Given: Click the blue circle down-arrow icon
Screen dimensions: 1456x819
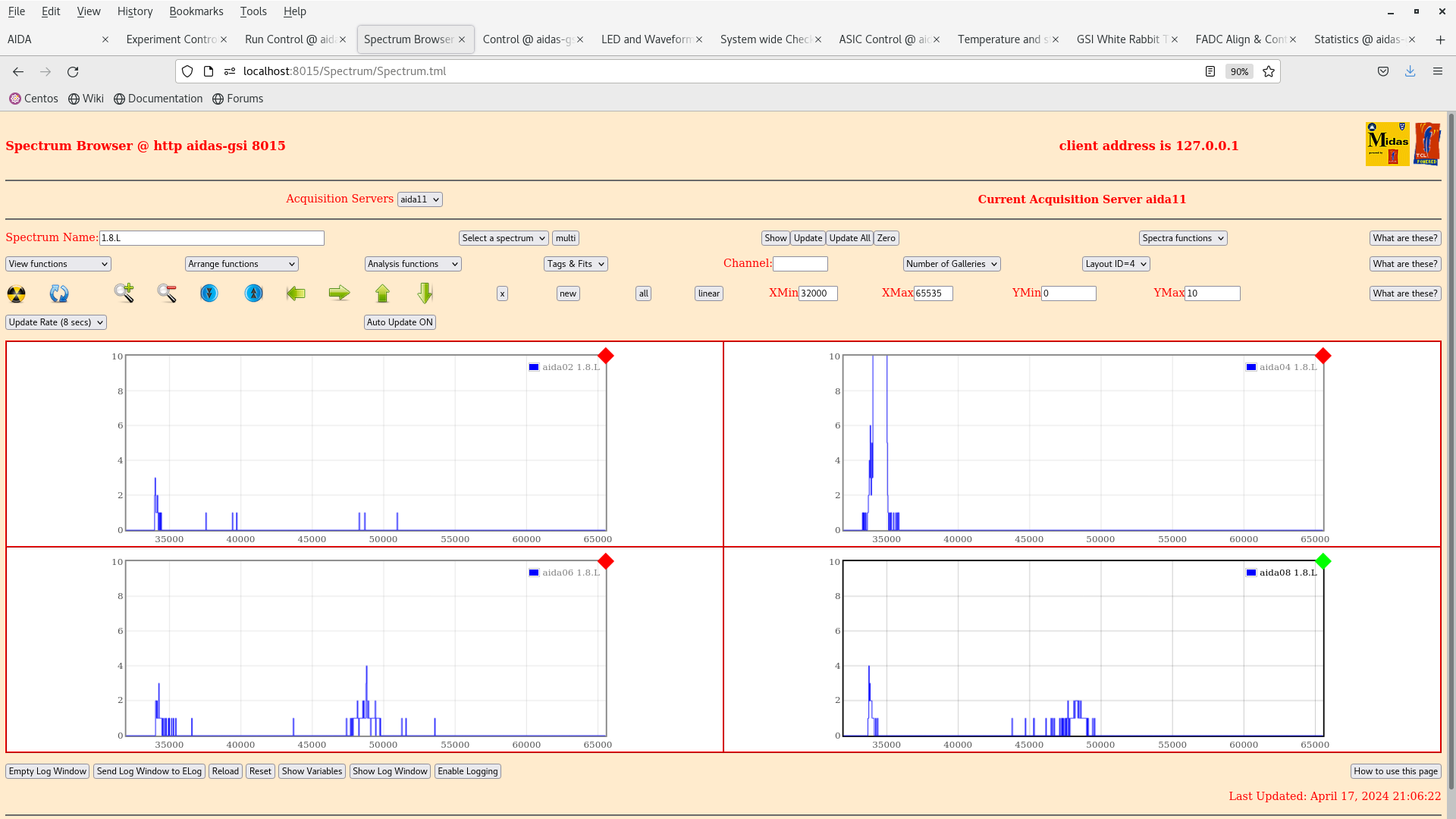Looking at the screenshot, I should click(x=209, y=293).
